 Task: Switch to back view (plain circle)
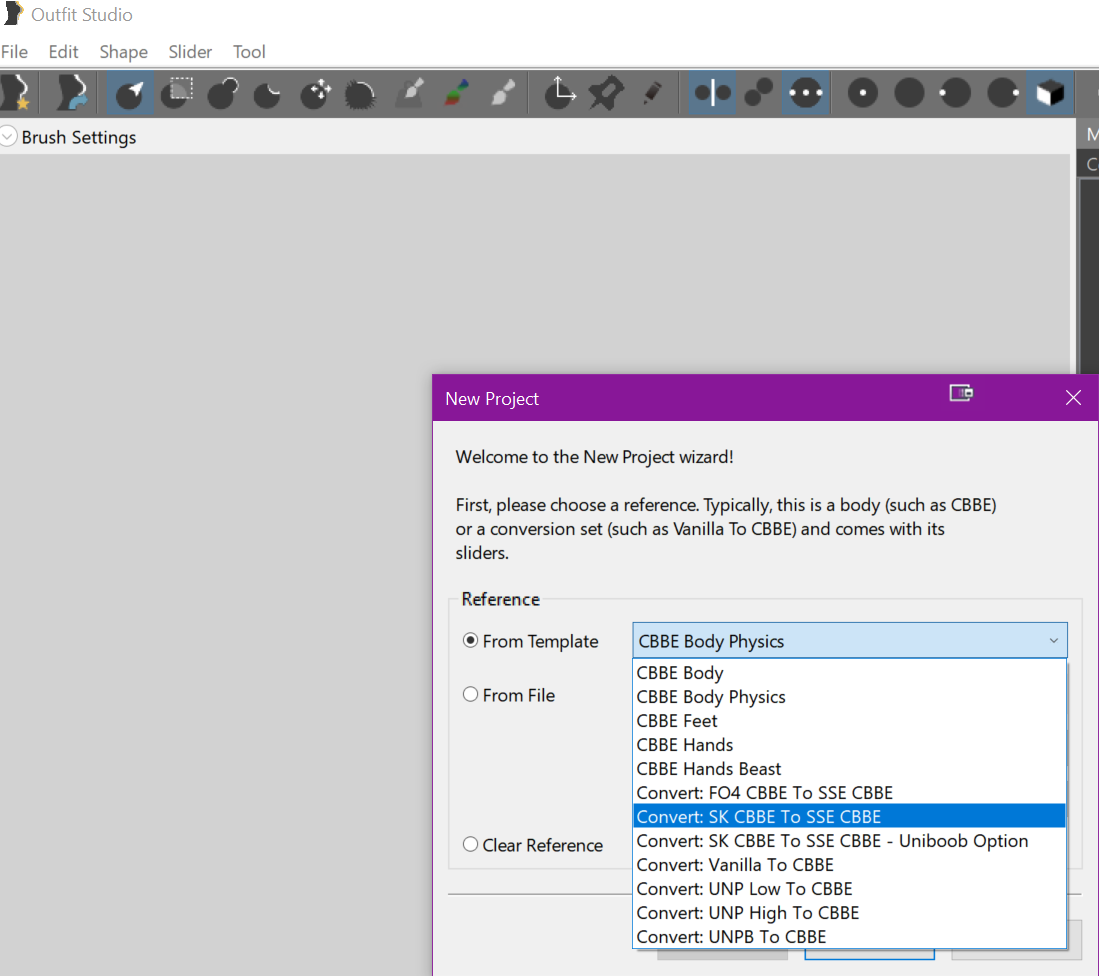[909, 92]
